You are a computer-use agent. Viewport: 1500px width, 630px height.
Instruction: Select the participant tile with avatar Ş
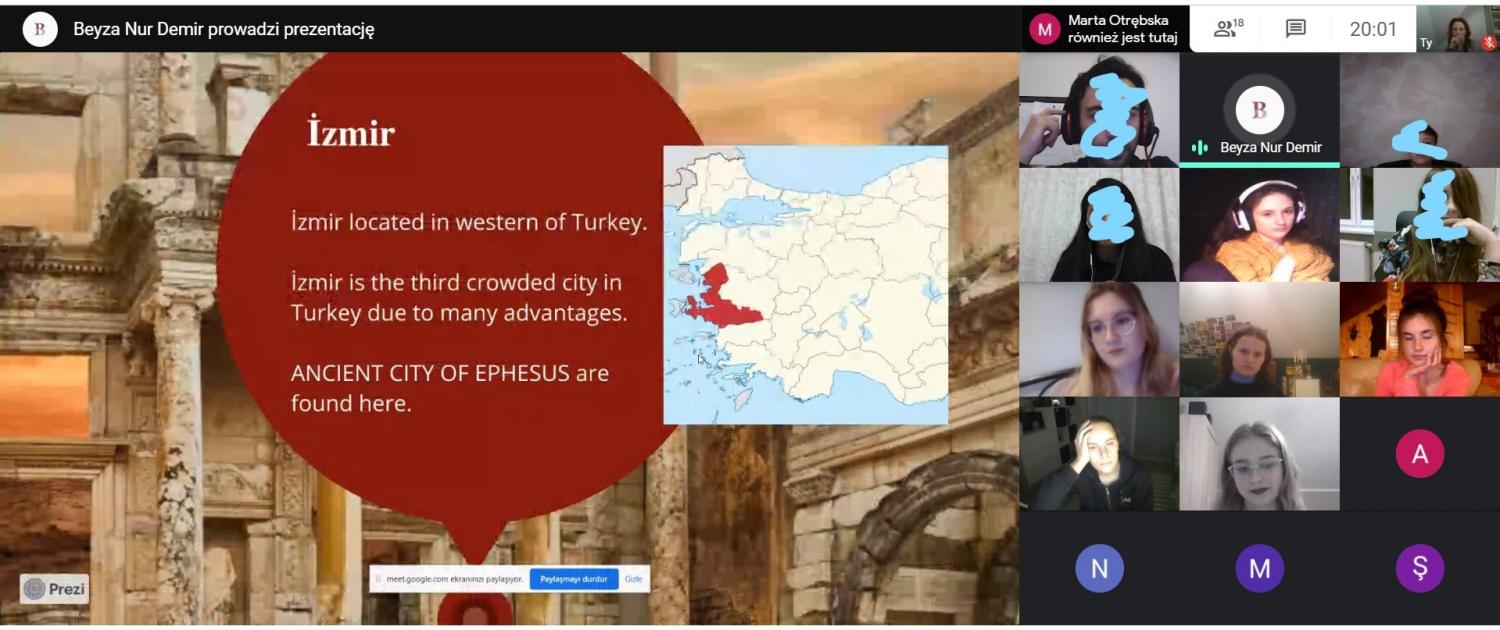(1419, 569)
